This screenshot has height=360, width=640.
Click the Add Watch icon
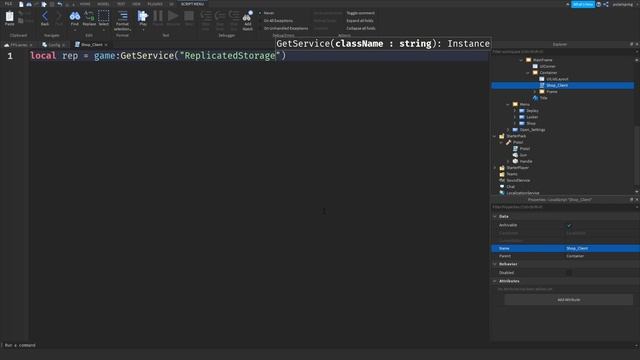point(247,16)
